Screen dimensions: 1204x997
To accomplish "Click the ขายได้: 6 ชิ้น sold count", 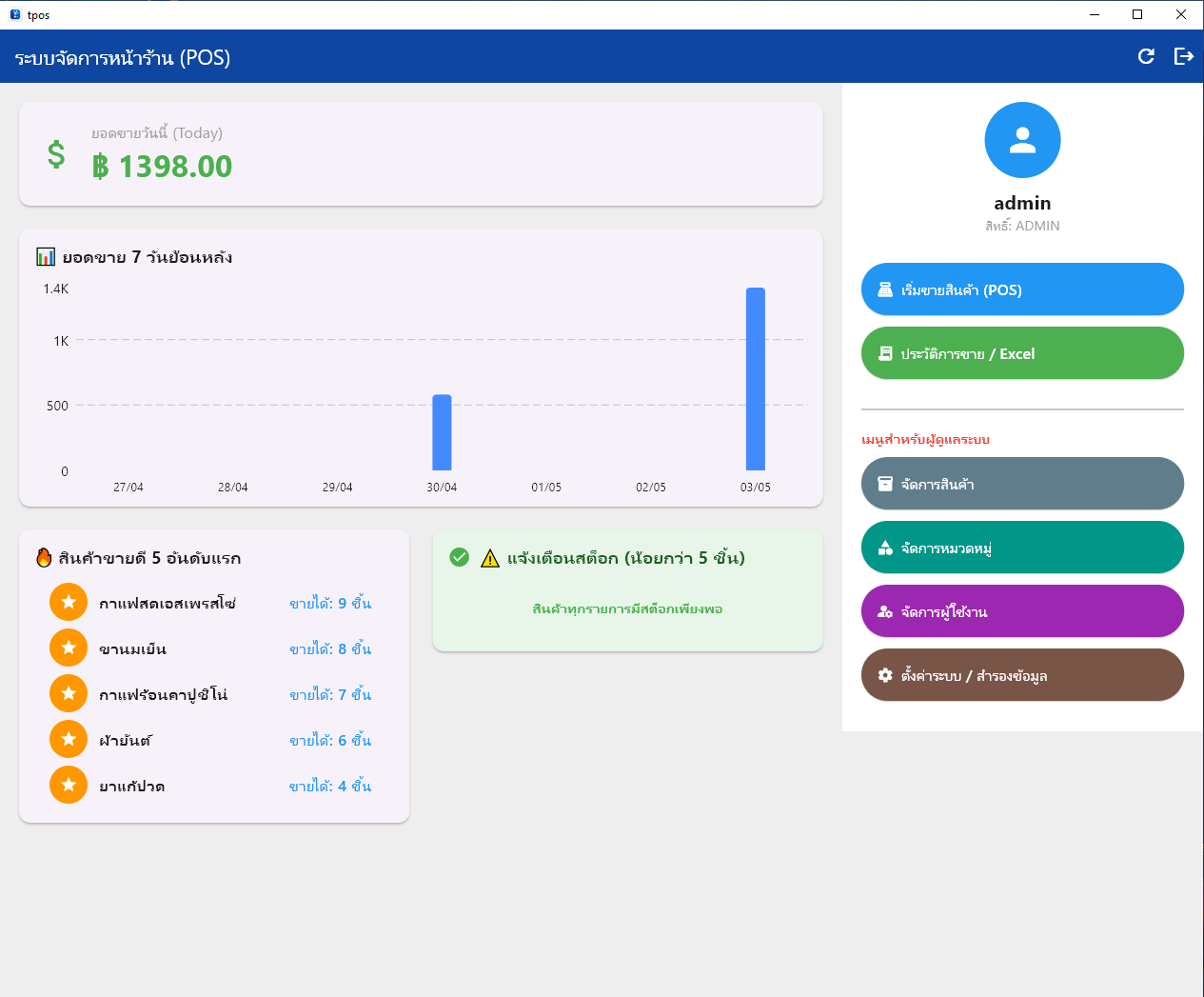I will tap(330, 740).
